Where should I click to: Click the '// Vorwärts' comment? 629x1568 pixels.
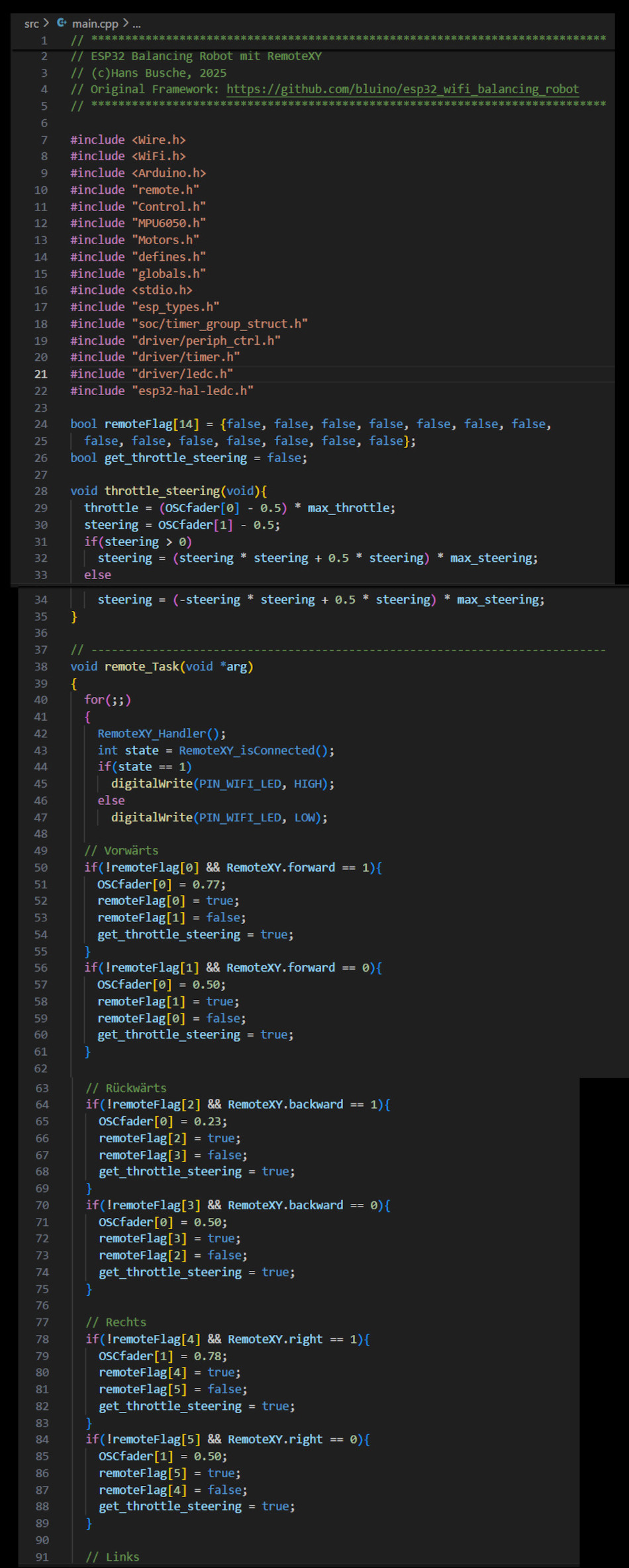coord(121,851)
